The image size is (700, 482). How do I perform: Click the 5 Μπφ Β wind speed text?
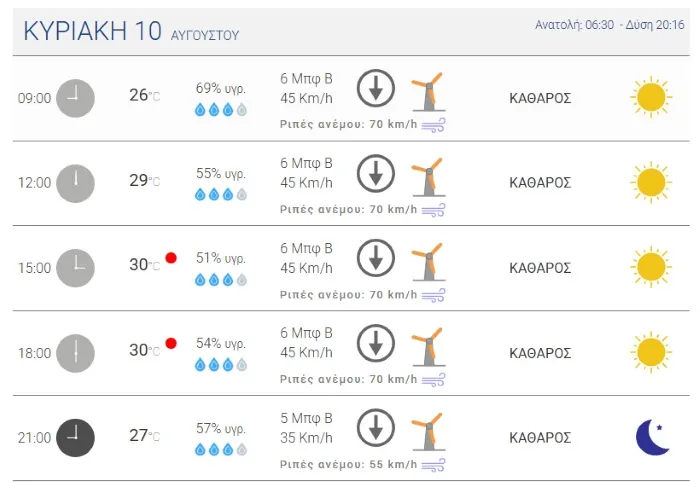tap(306, 418)
